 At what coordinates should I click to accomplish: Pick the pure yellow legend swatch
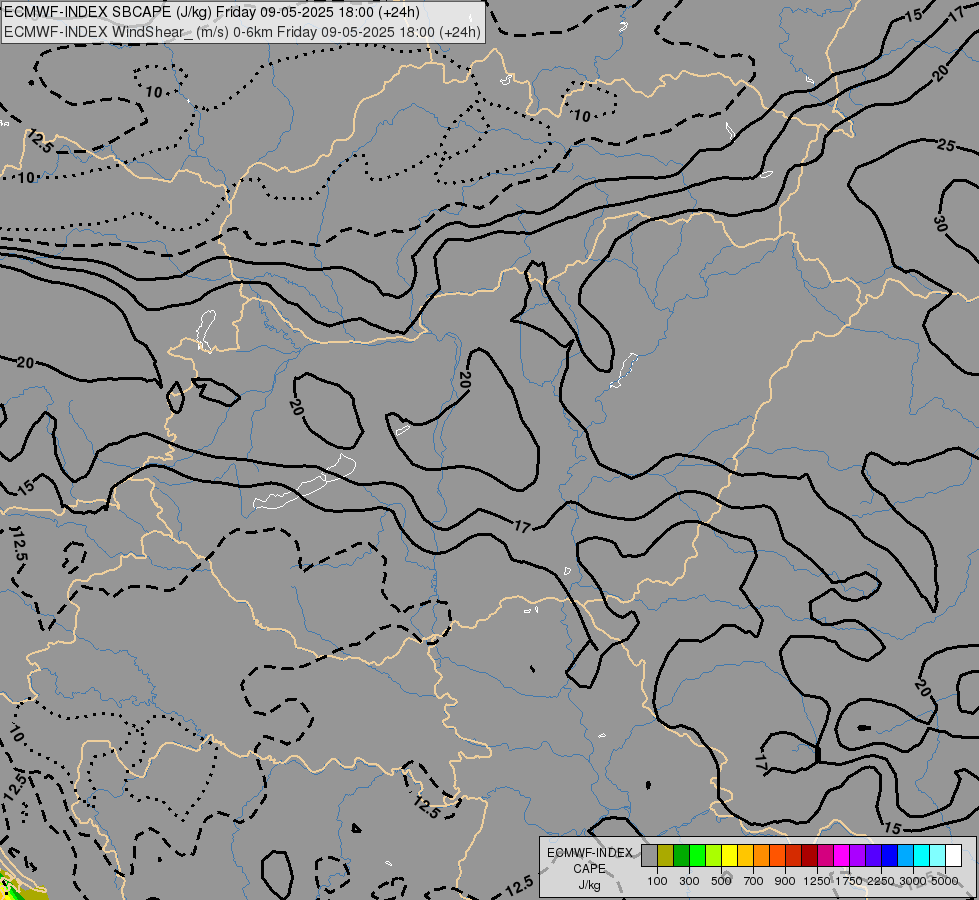click(x=729, y=855)
